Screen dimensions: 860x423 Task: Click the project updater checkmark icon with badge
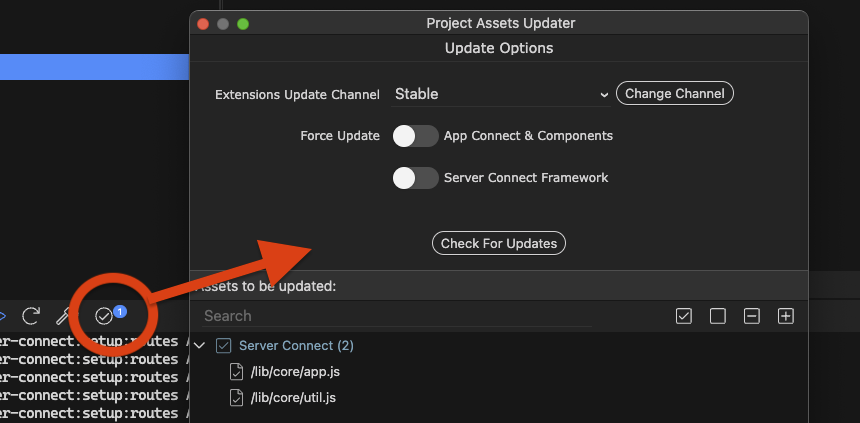point(104,315)
